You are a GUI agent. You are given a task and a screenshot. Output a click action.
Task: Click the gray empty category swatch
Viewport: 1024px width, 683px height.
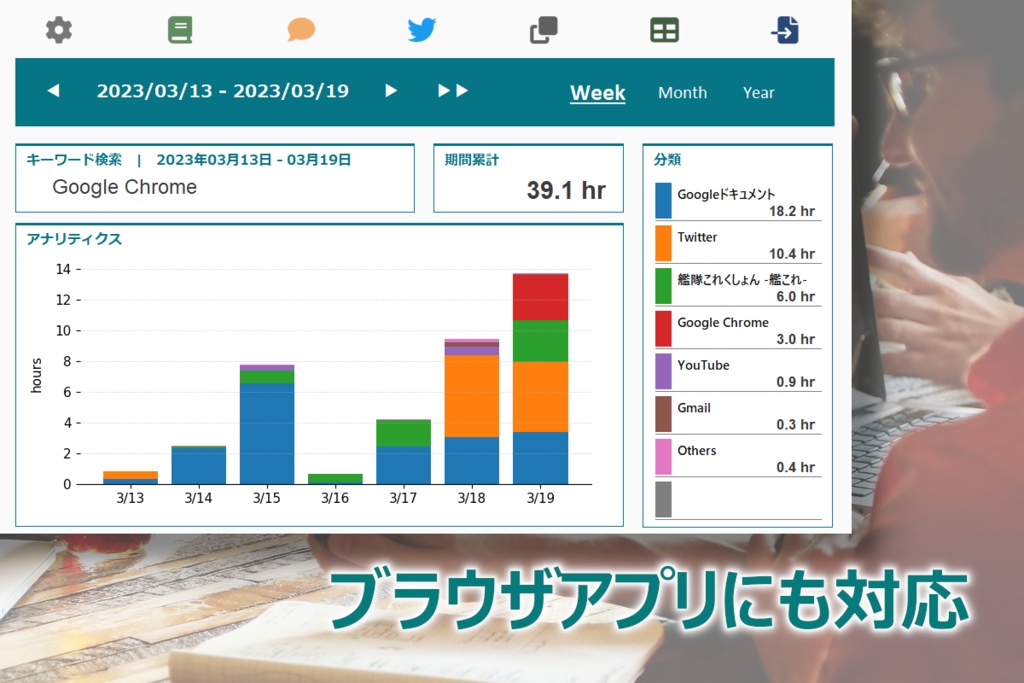point(664,500)
